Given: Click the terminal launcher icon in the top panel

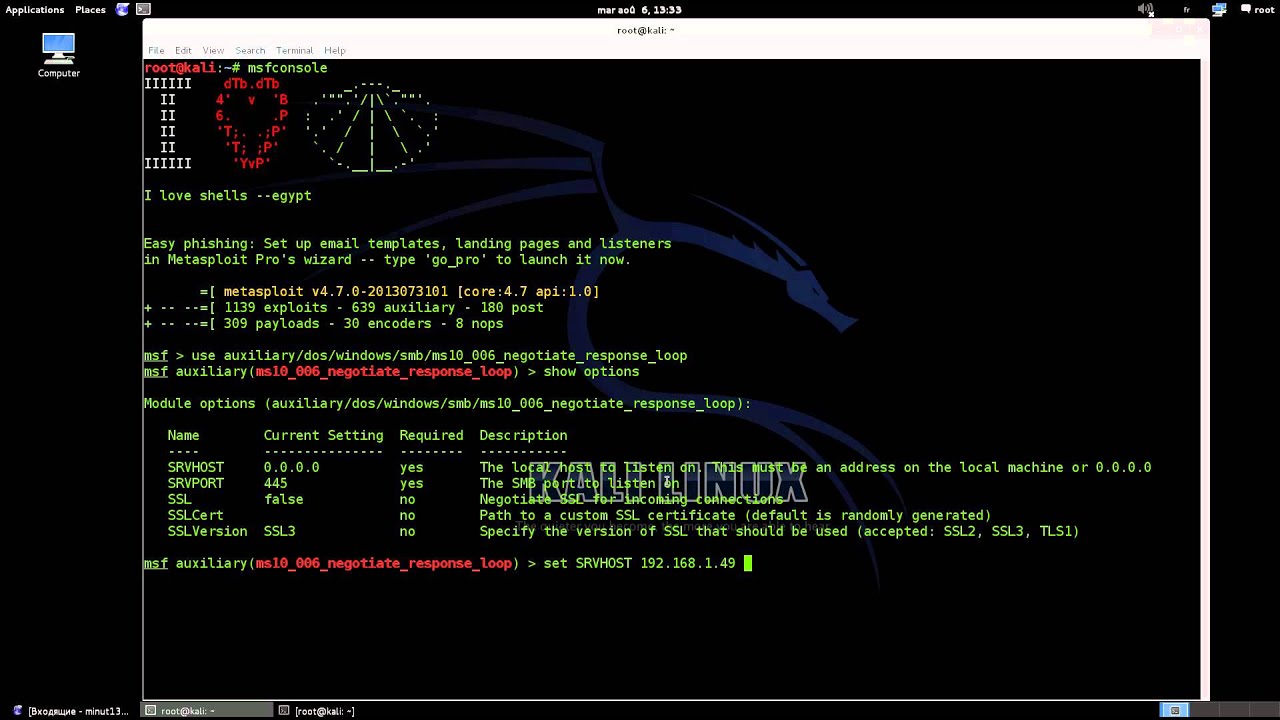Looking at the screenshot, I should [143, 10].
